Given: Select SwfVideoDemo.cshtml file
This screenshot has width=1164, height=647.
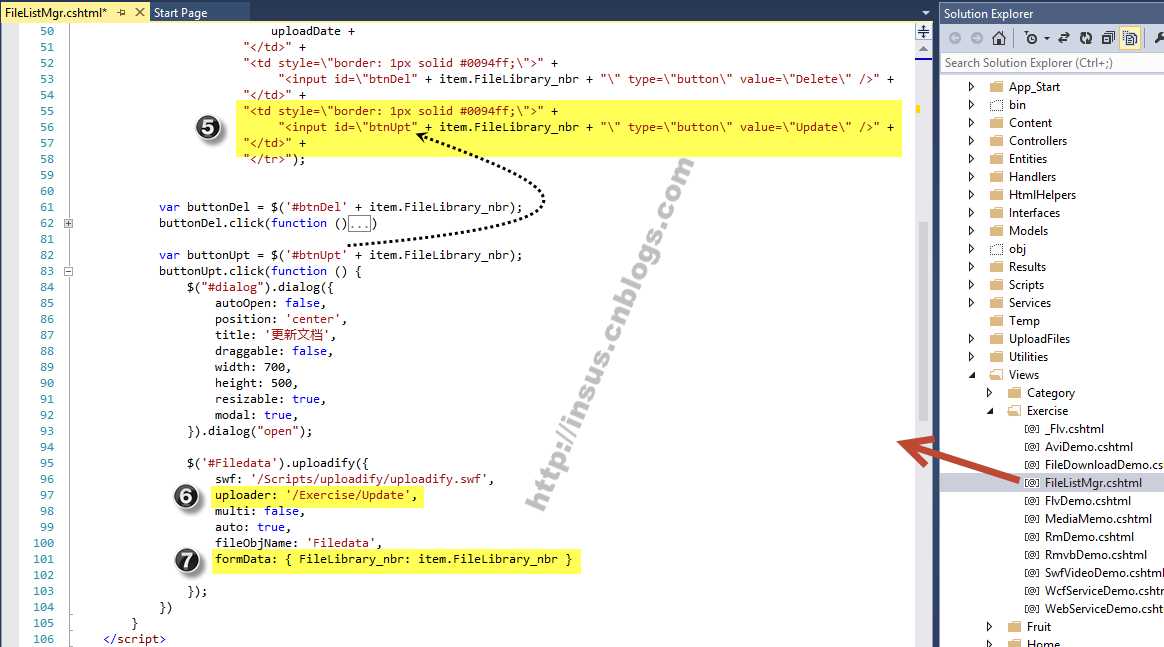Looking at the screenshot, I should (1103, 573).
